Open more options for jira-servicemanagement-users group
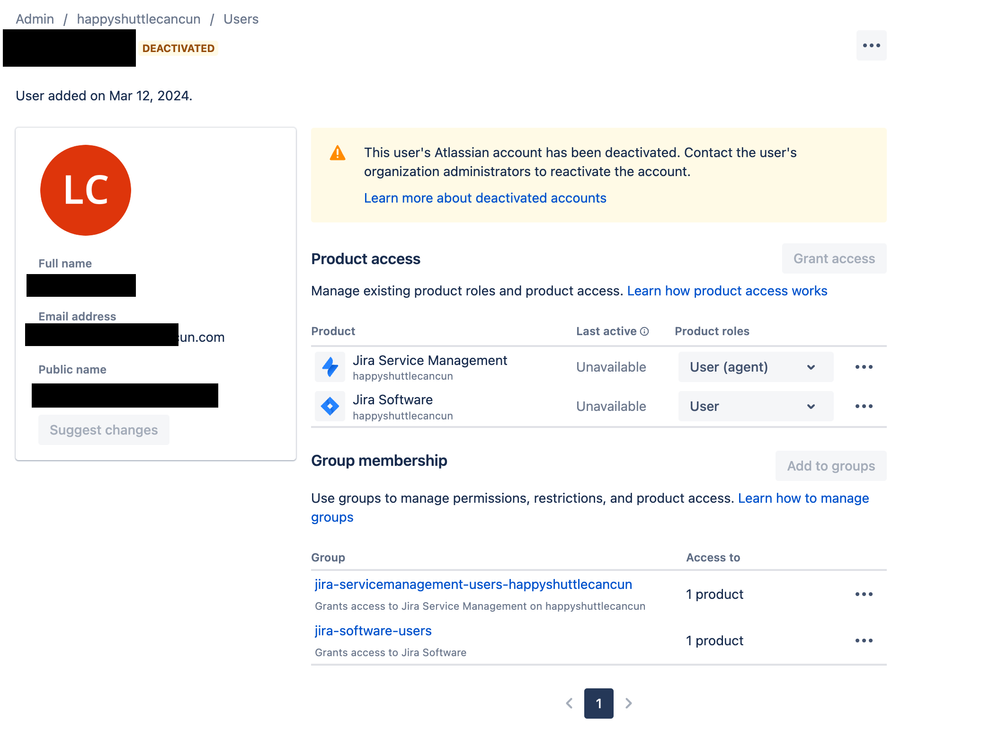Viewport: 999px width, 747px height. point(863,594)
